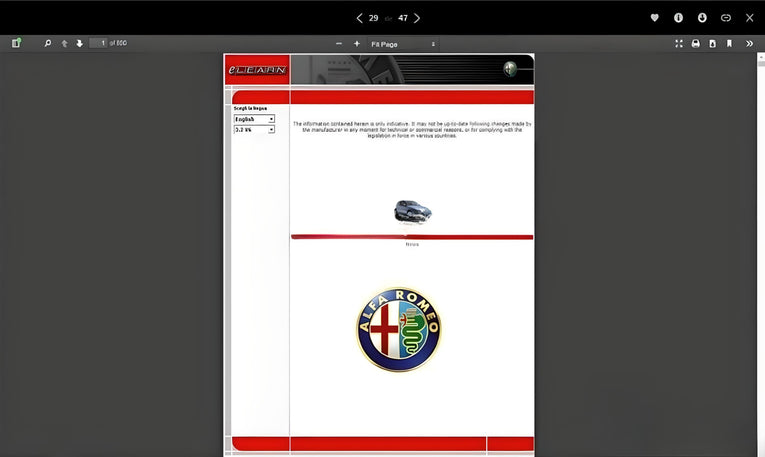Open the 3.2 V6 model dropdown
The image size is (765, 457).
click(254, 129)
